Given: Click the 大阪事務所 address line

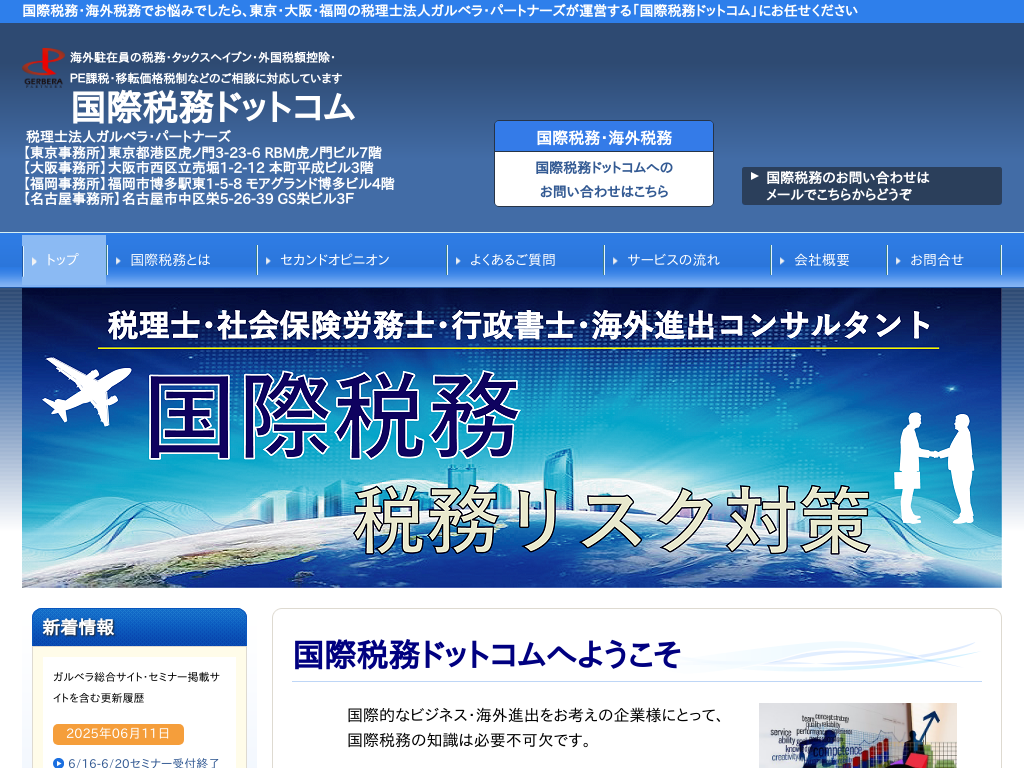Looking at the screenshot, I should (197, 168).
